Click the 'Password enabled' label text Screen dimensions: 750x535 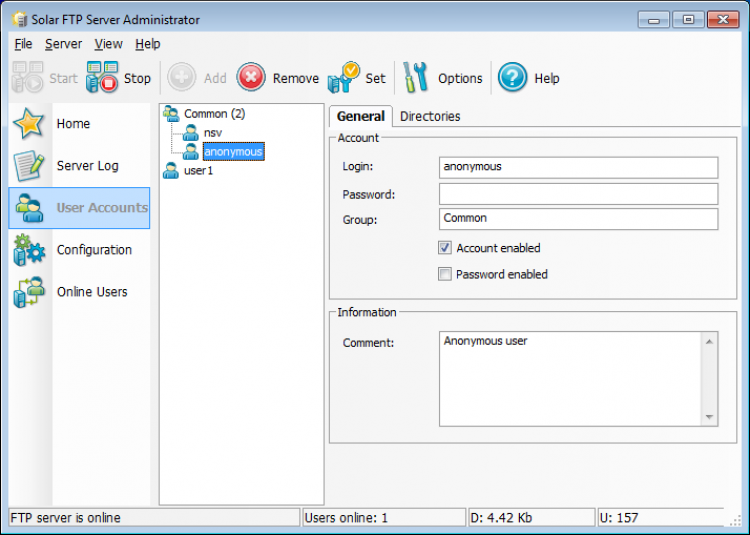[502, 274]
